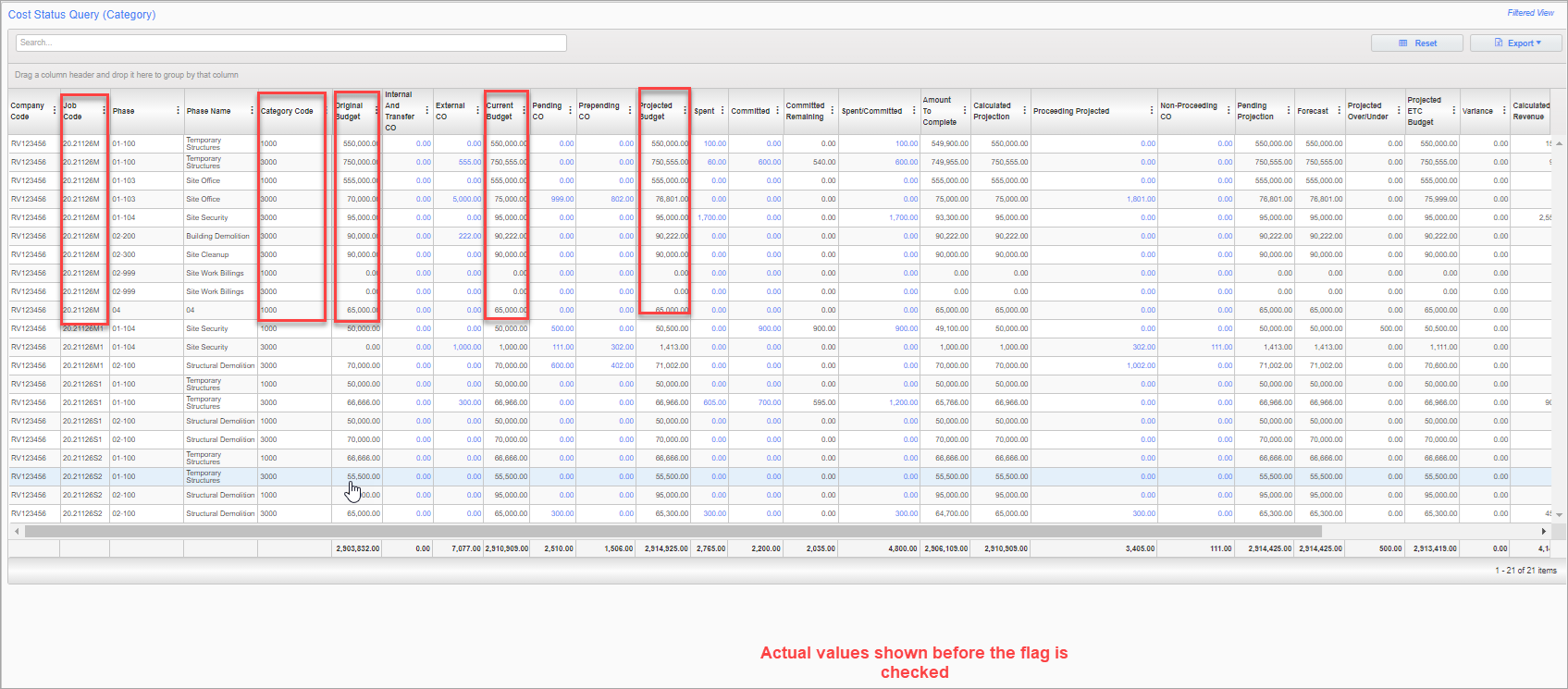
Task: Open the Forecast column menu icon
Action: pyautogui.click(x=1340, y=111)
